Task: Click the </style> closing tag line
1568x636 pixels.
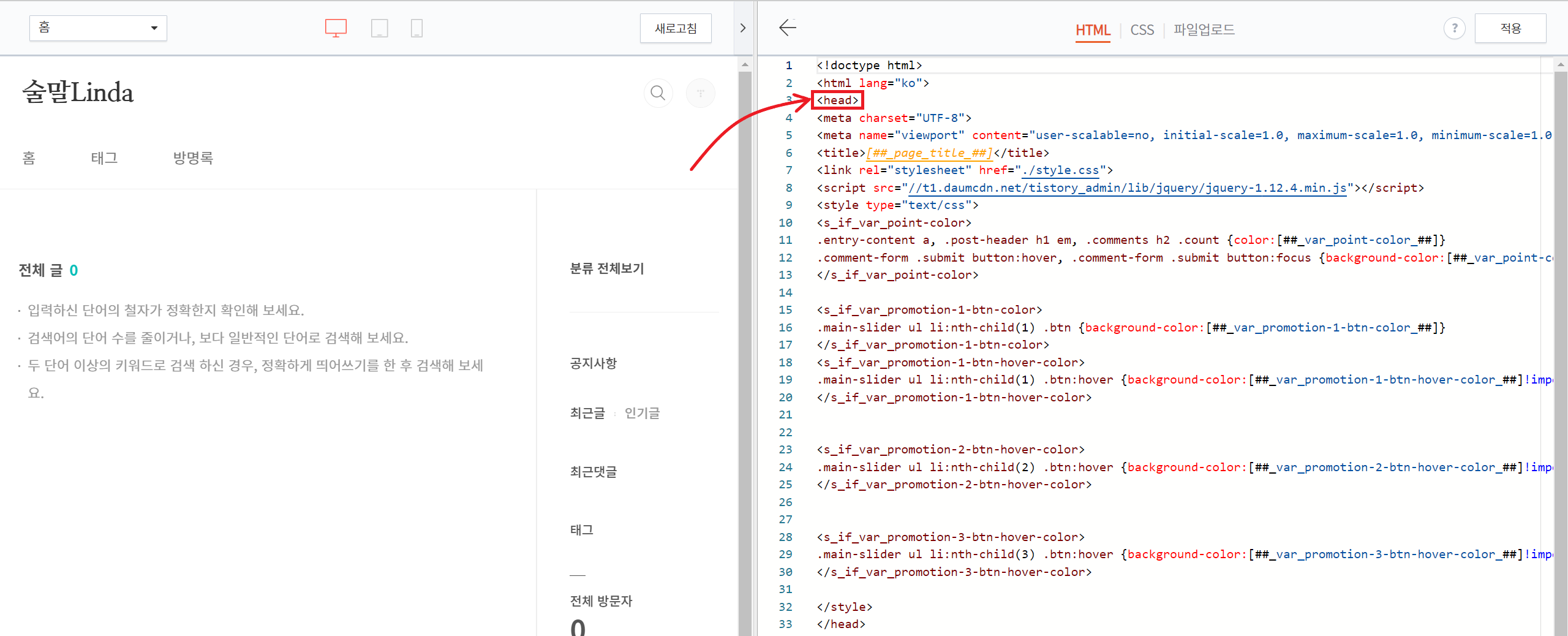Action: click(x=845, y=607)
